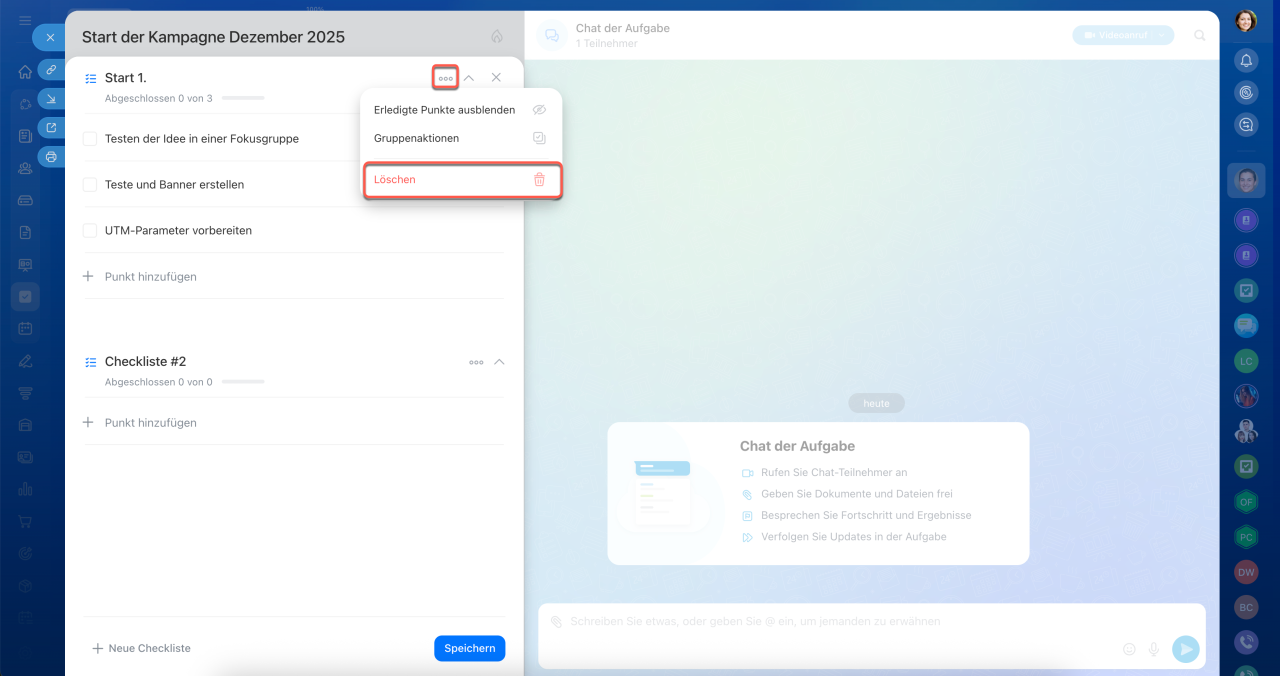Click the spiral copilot icon in right bar
The image size is (1280, 676).
[x=1246, y=92]
